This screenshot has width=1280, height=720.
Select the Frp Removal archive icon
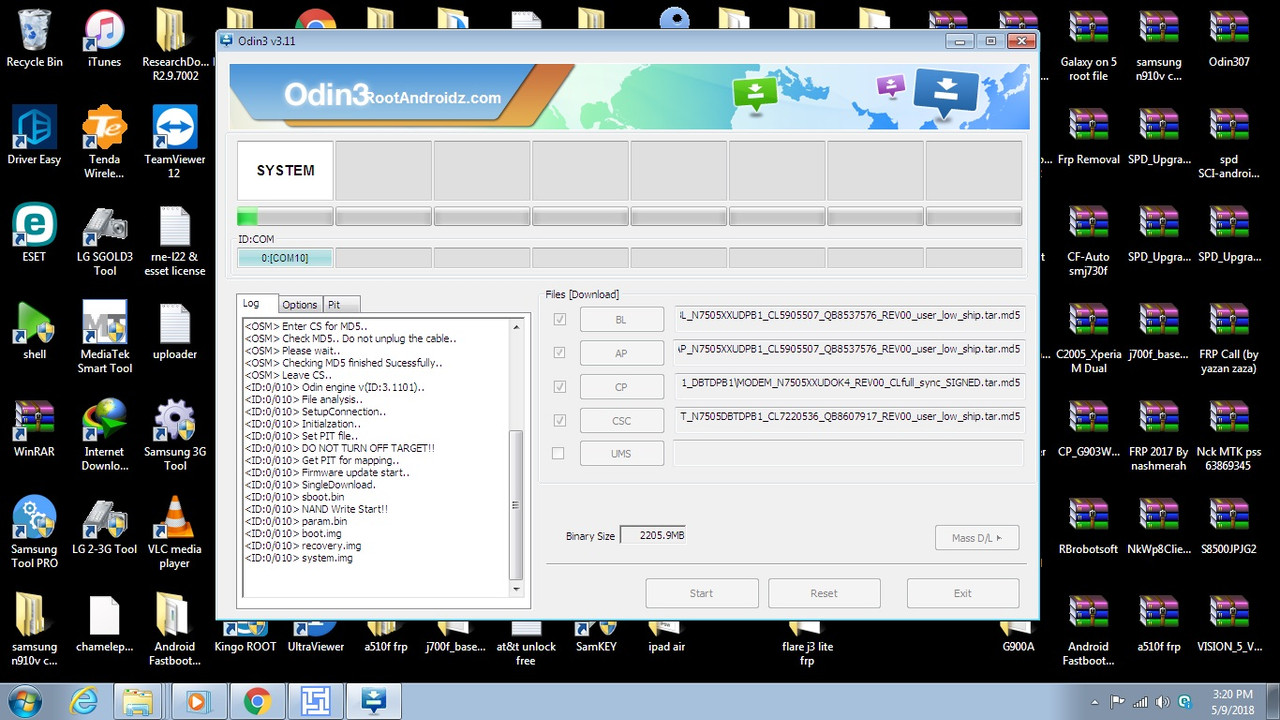click(1088, 136)
